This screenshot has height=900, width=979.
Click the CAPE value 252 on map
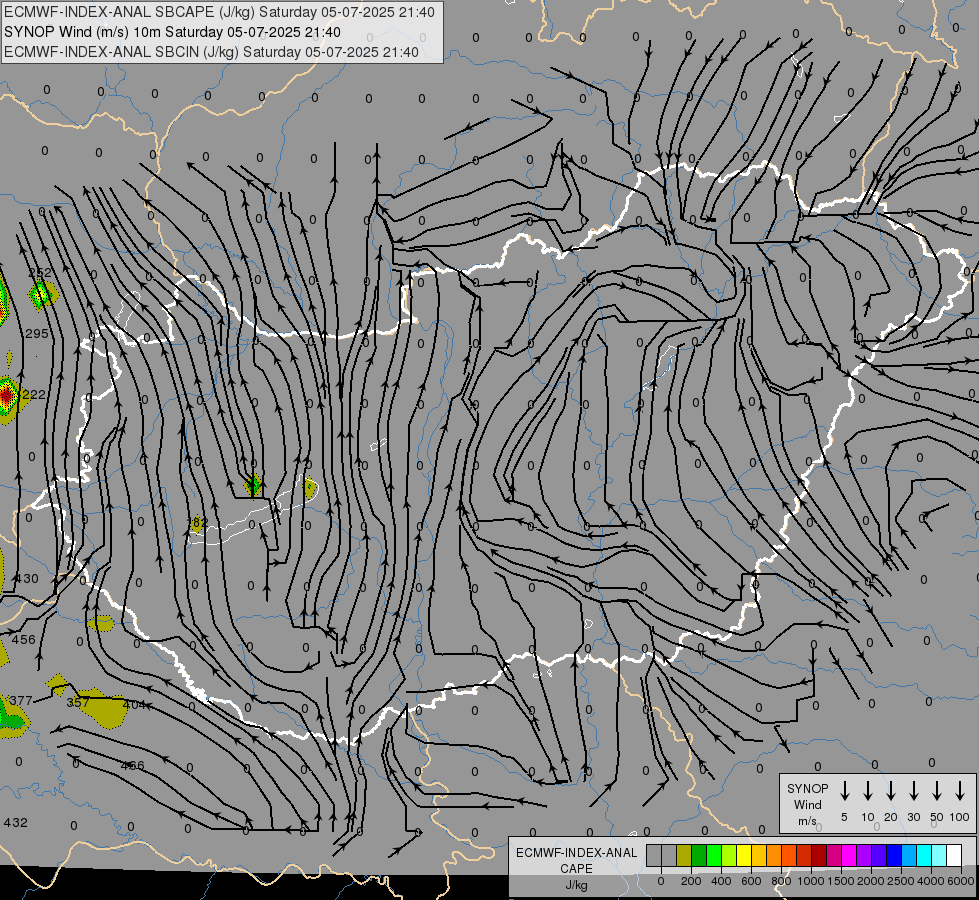point(40,272)
